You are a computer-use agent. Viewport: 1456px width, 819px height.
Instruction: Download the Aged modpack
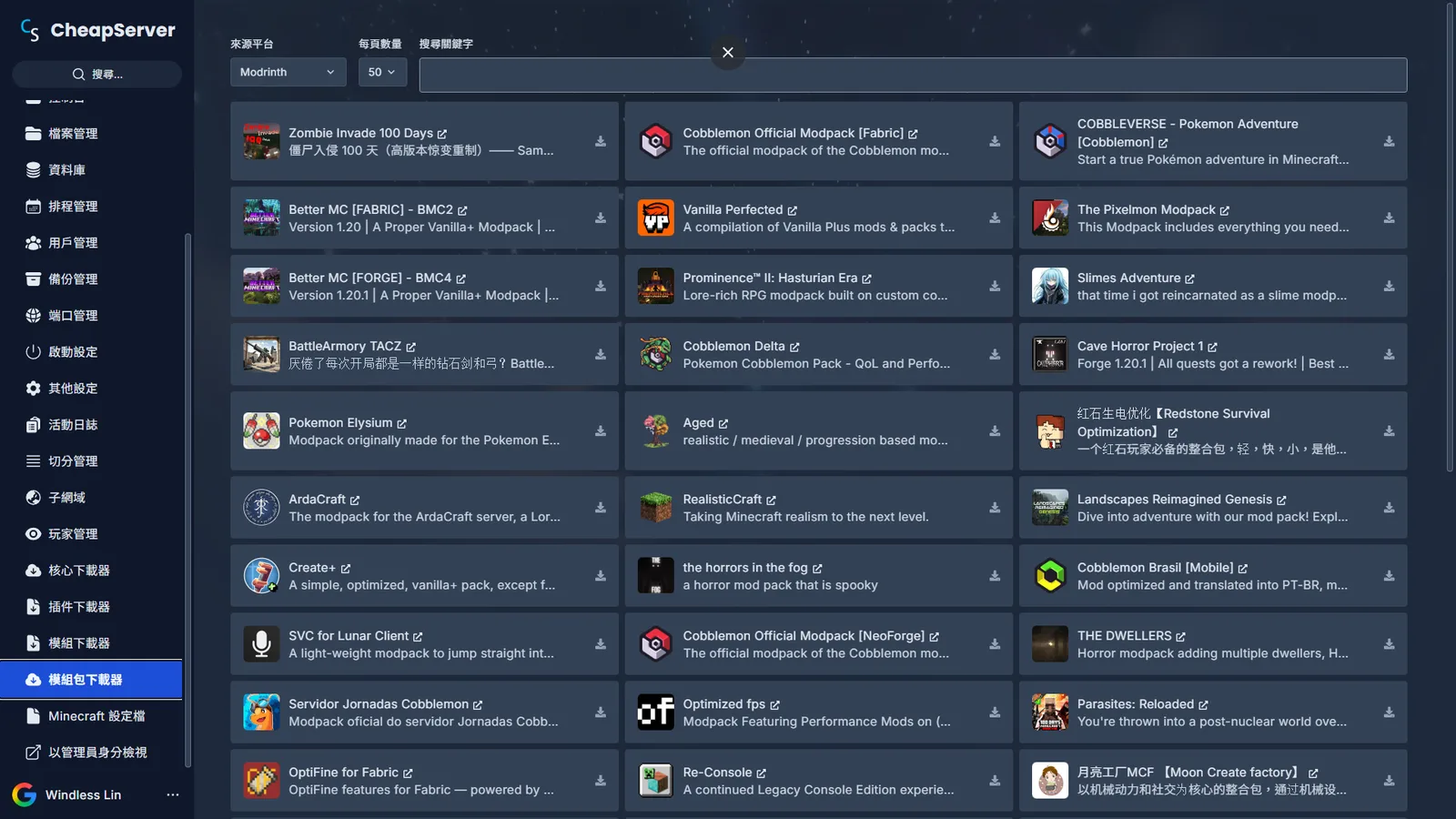[x=995, y=431]
